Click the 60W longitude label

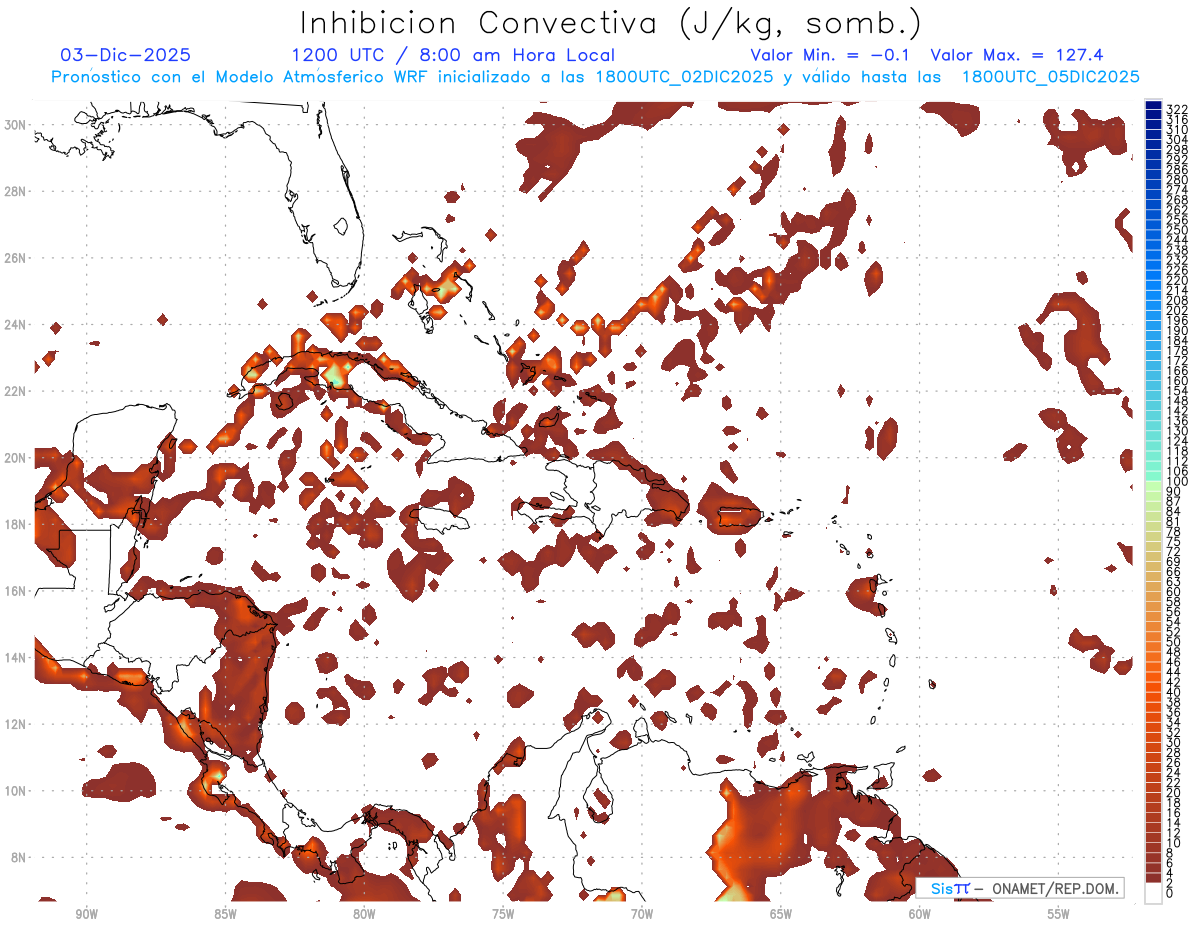click(920, 913)
